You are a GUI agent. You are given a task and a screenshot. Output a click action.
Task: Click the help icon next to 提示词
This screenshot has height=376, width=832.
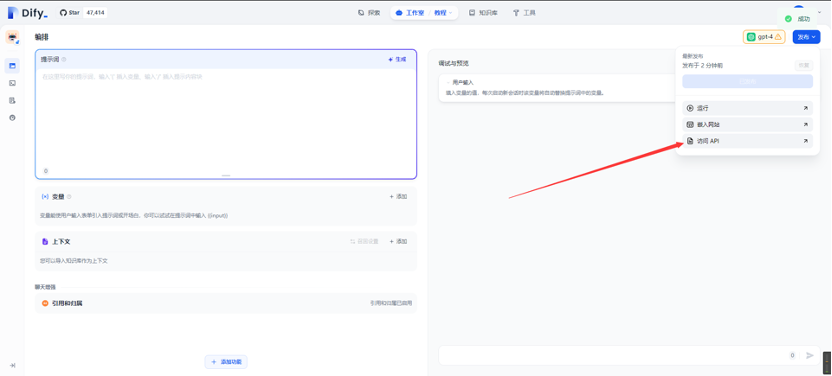click(x=64, y=59)
